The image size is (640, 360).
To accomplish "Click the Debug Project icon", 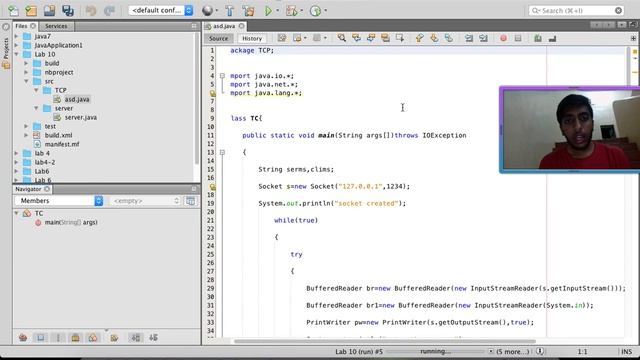I will click(291, 11).
